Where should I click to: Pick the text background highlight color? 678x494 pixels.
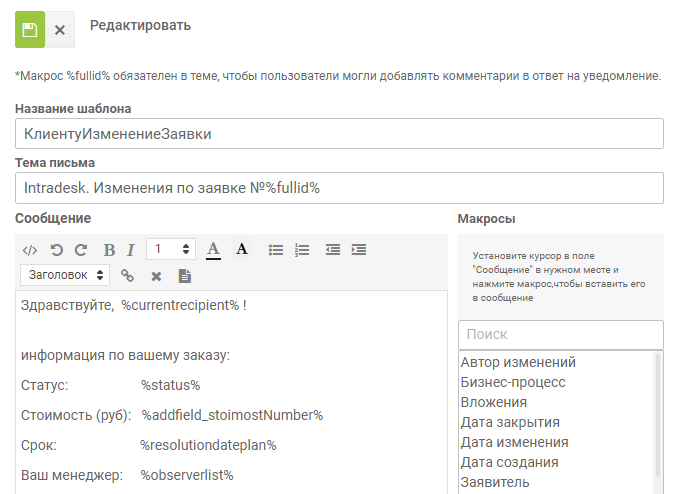241,249
